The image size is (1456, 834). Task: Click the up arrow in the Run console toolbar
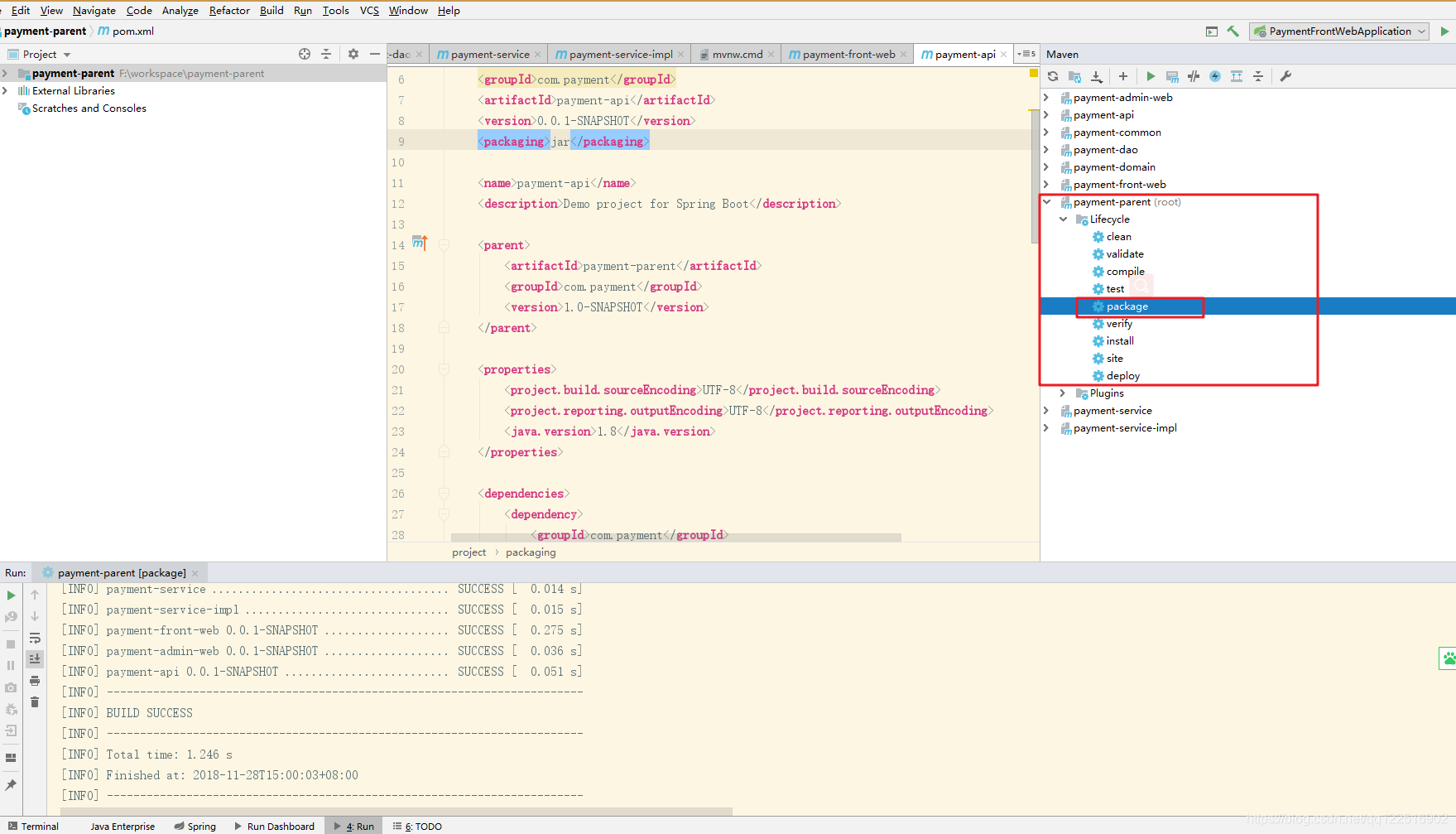point(35,595)
